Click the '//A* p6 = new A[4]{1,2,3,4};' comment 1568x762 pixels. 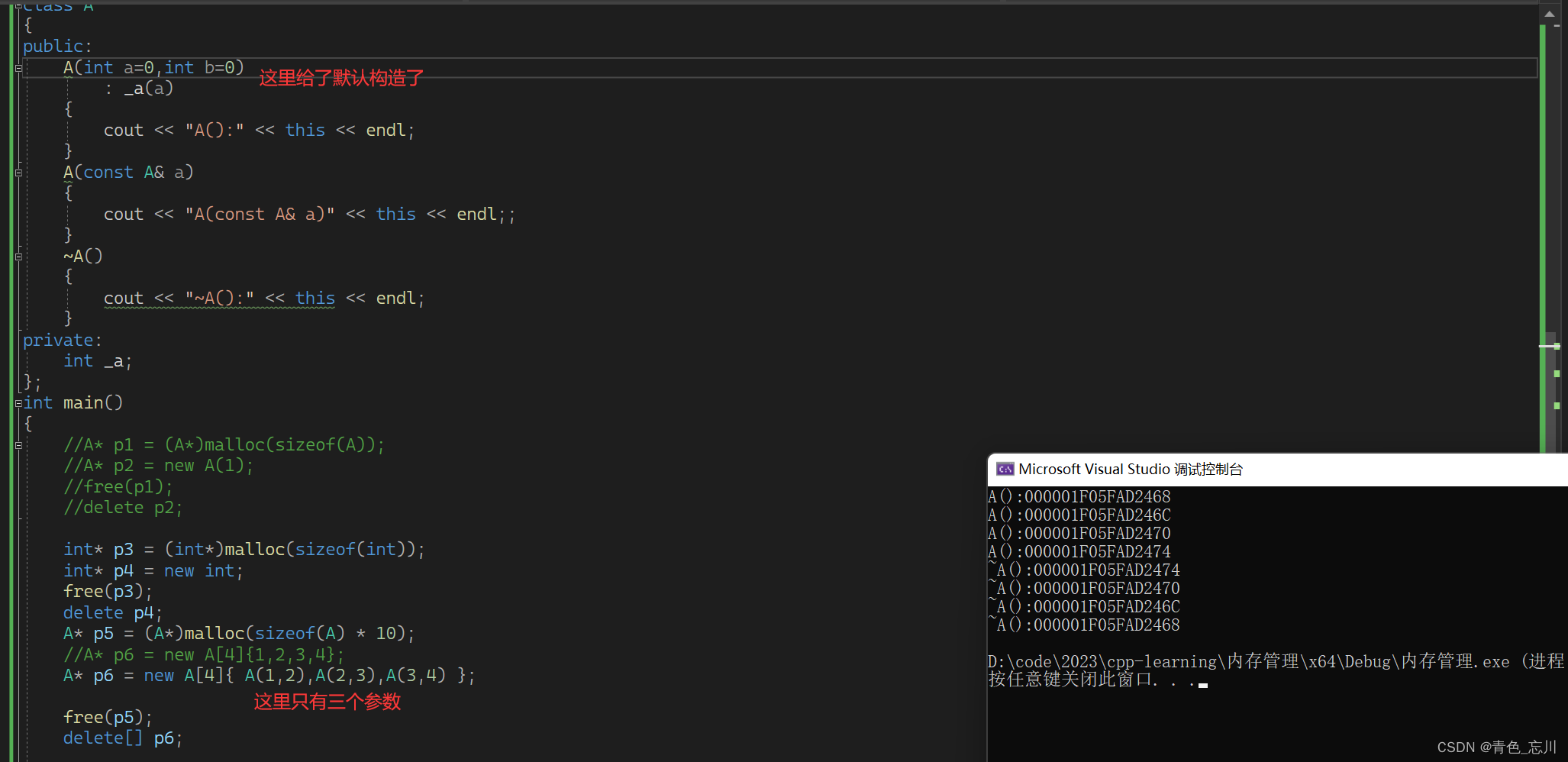point(204,655)
